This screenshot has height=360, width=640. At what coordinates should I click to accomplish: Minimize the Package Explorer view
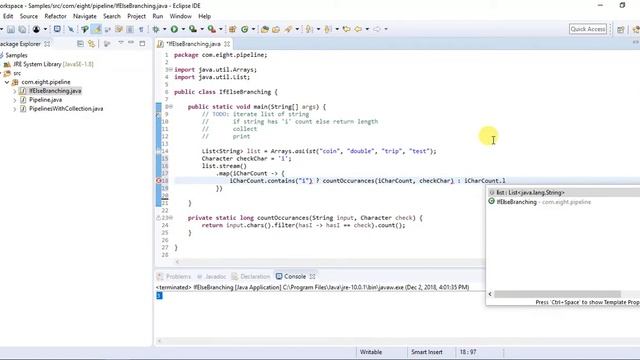pos(131,43)
